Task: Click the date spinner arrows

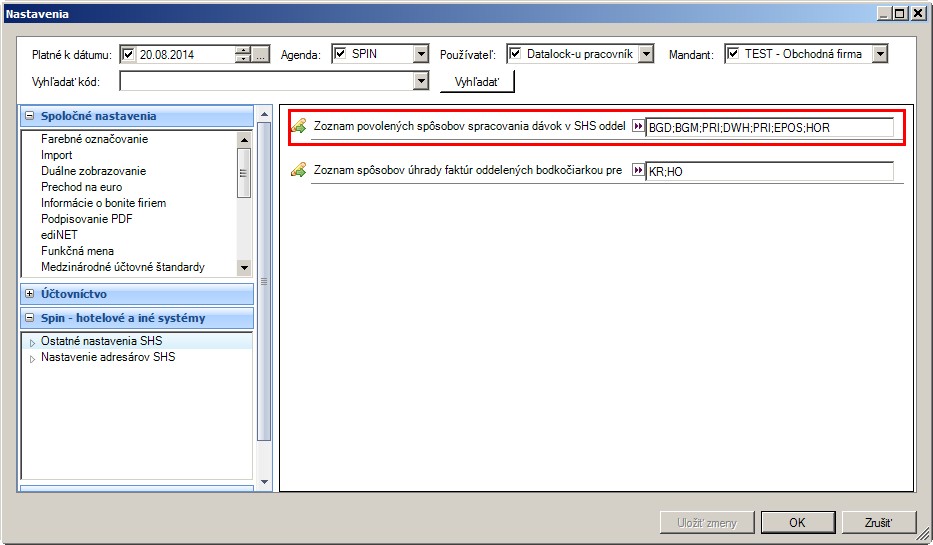Action: click(243, 55)
